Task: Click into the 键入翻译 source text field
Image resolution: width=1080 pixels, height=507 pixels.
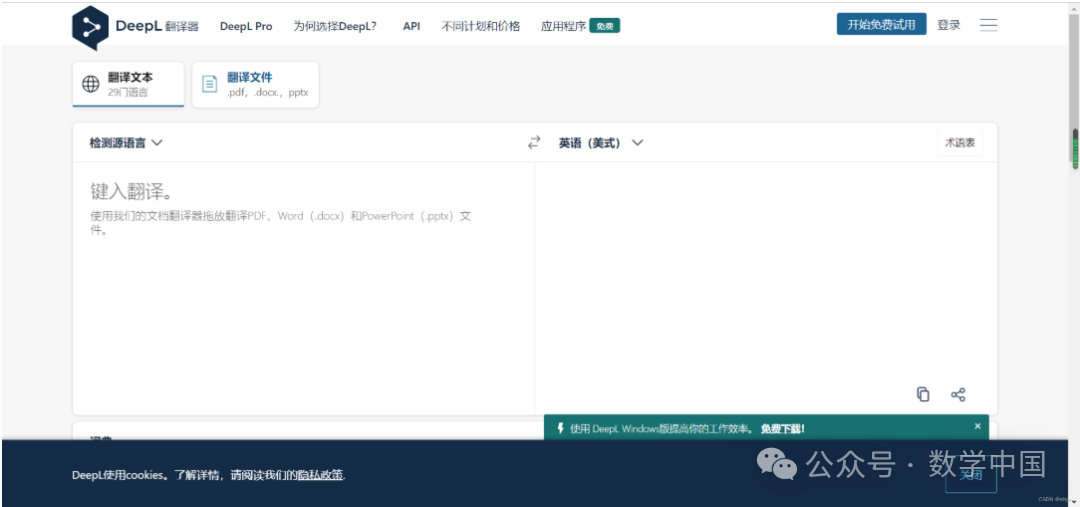Action: 304,288
